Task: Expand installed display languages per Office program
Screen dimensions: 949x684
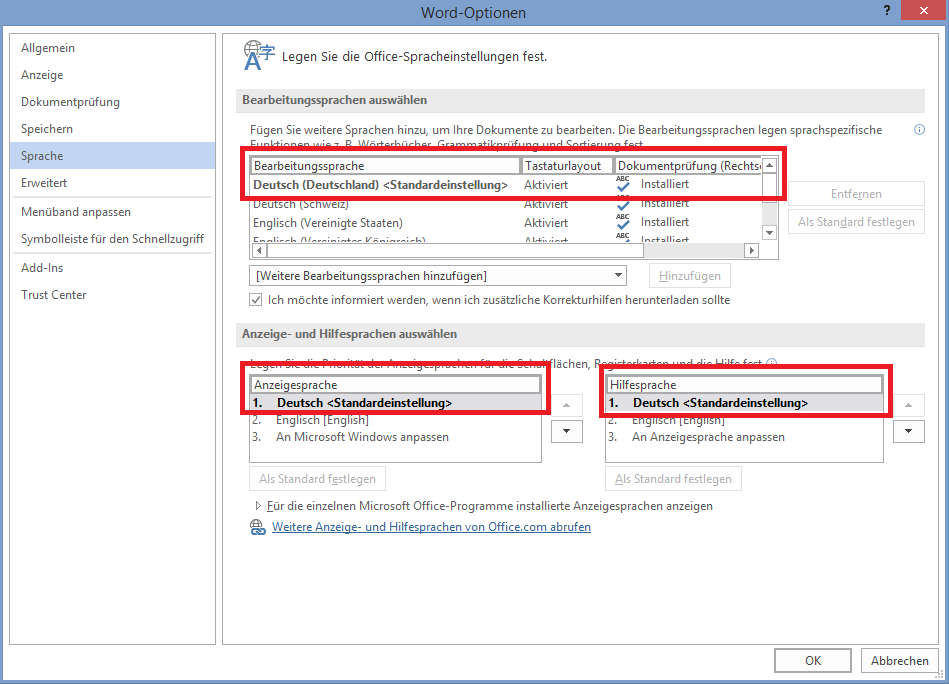Action: 258,506
